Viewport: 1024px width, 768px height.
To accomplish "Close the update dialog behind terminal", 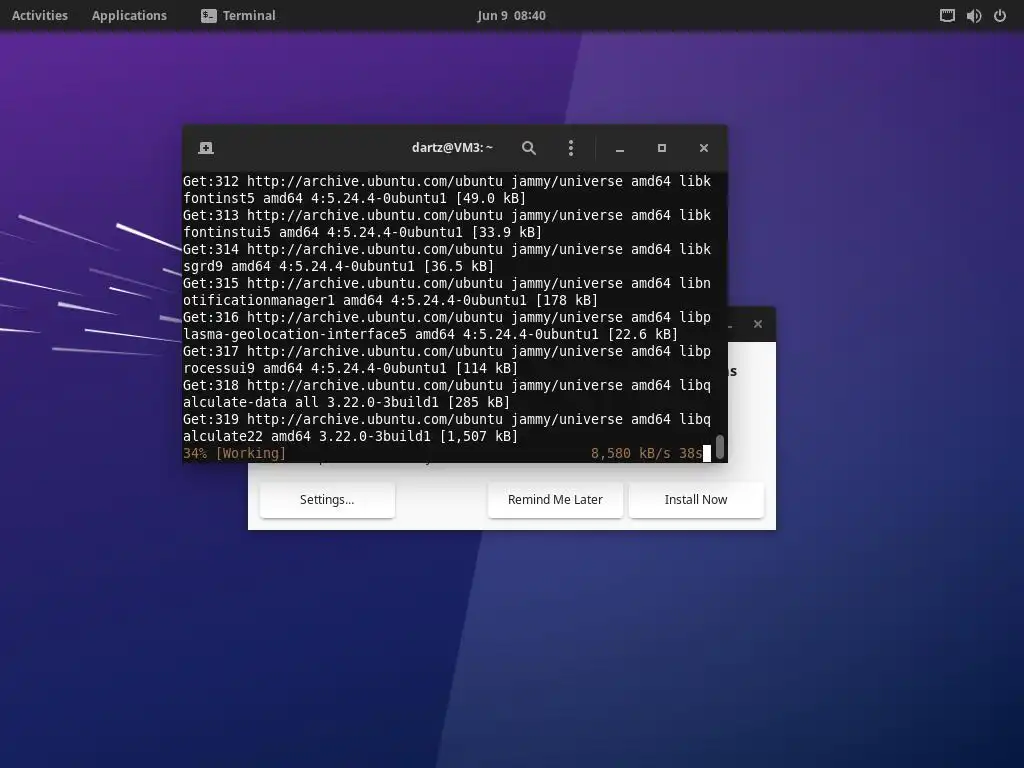I will (758, 324).
